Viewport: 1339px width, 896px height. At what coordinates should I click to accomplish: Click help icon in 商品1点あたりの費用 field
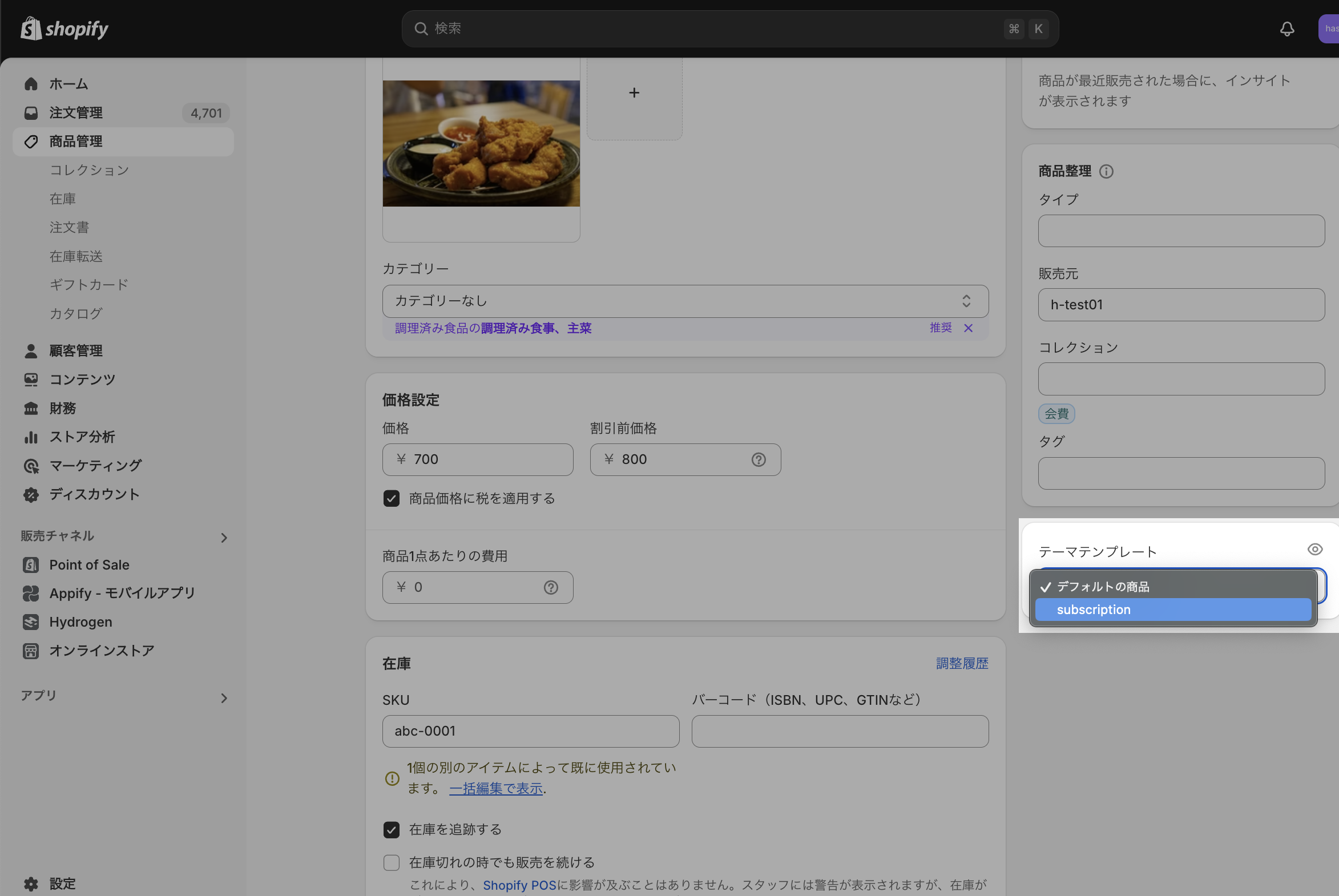pos(550,587)
